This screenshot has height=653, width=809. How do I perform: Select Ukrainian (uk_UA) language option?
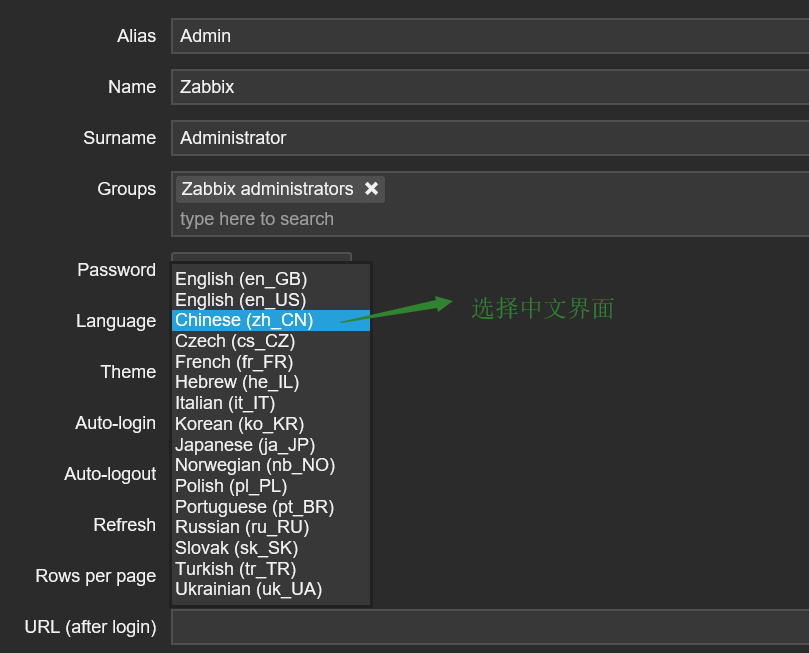271,589
